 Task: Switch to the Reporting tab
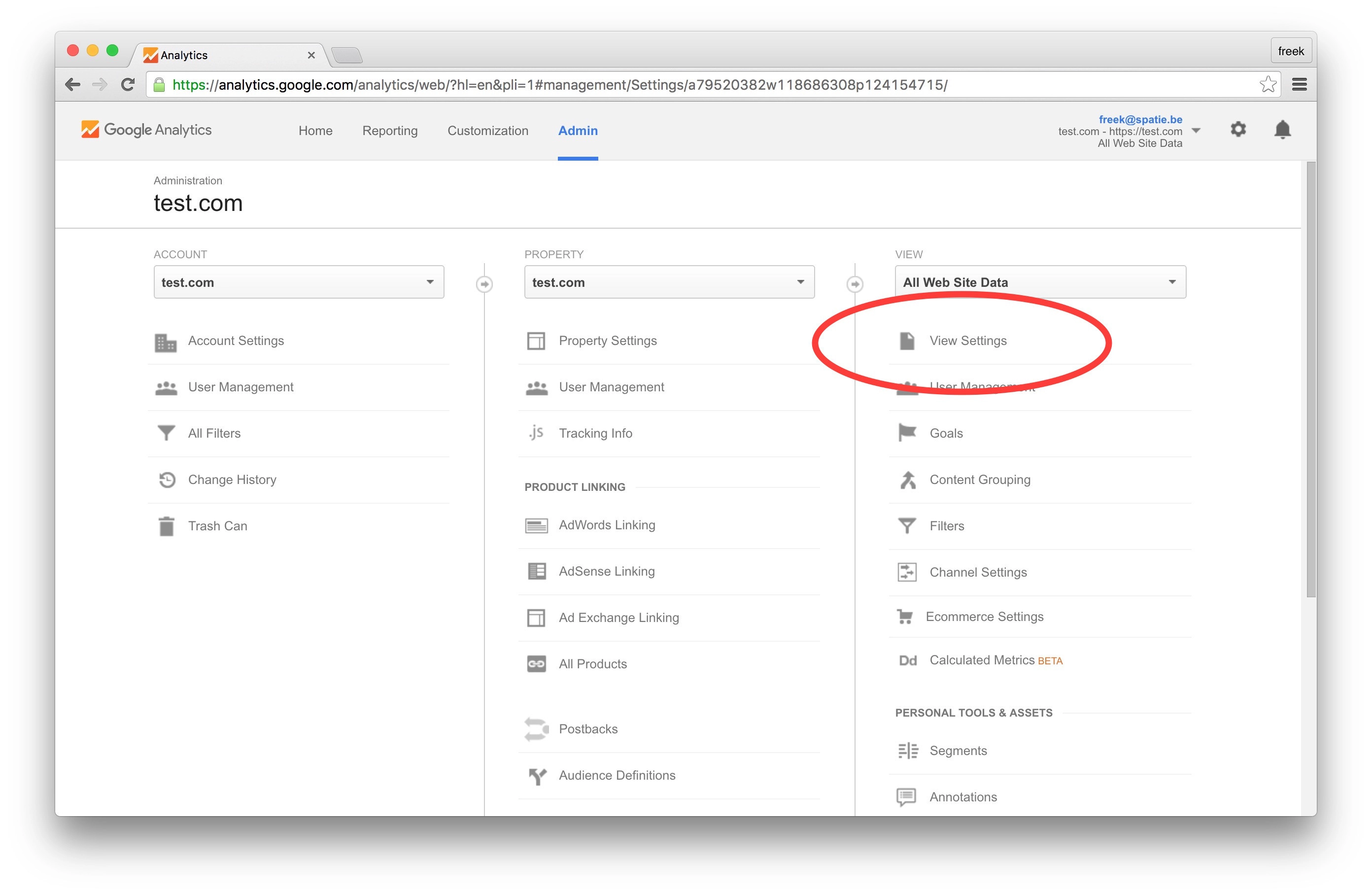click(390, 130)
